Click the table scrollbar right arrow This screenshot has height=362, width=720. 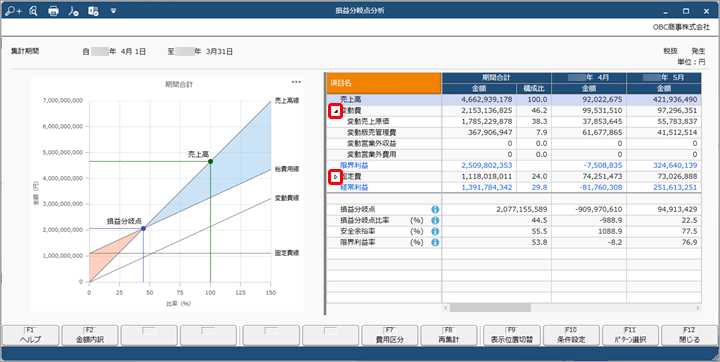click(x=698, y=308)
